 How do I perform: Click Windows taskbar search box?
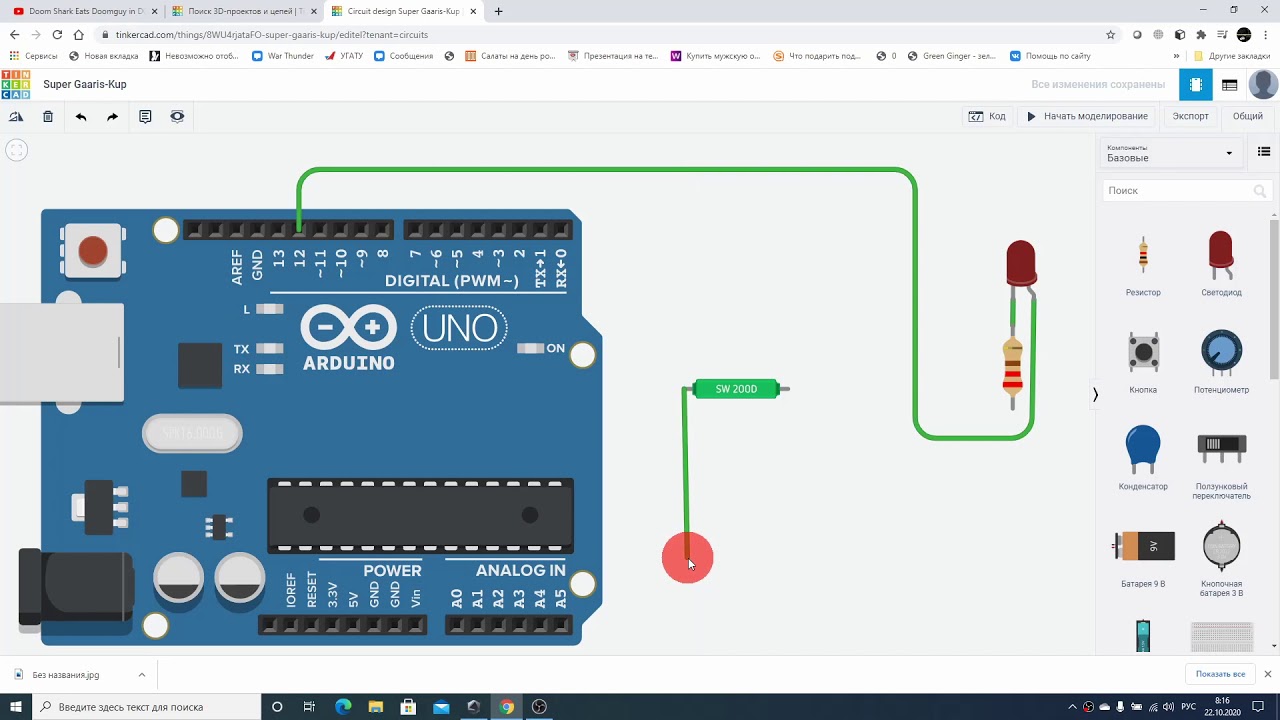pos(147,707)
